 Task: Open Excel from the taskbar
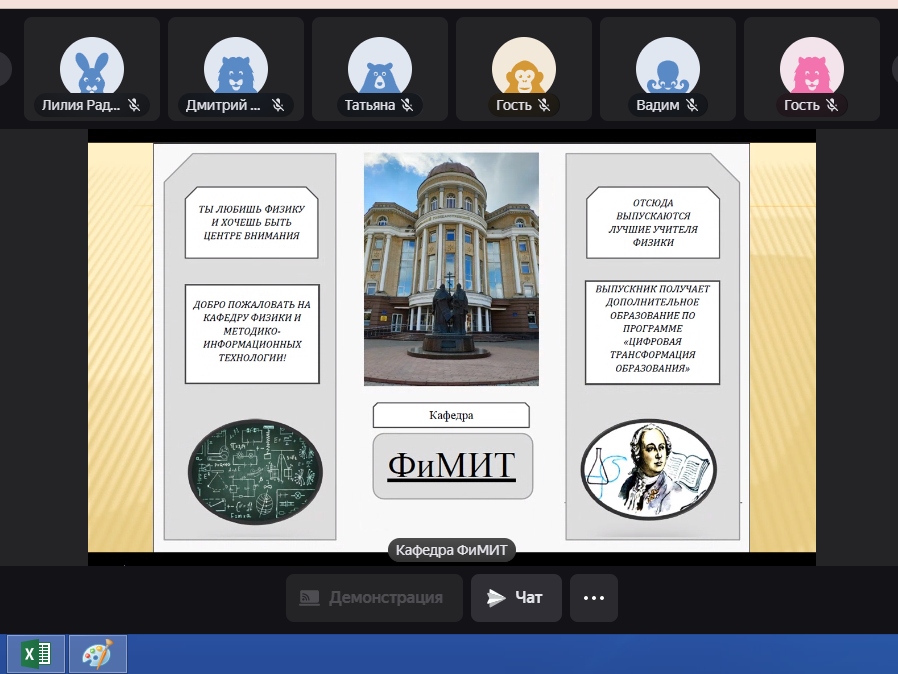(x=36, y=654)
